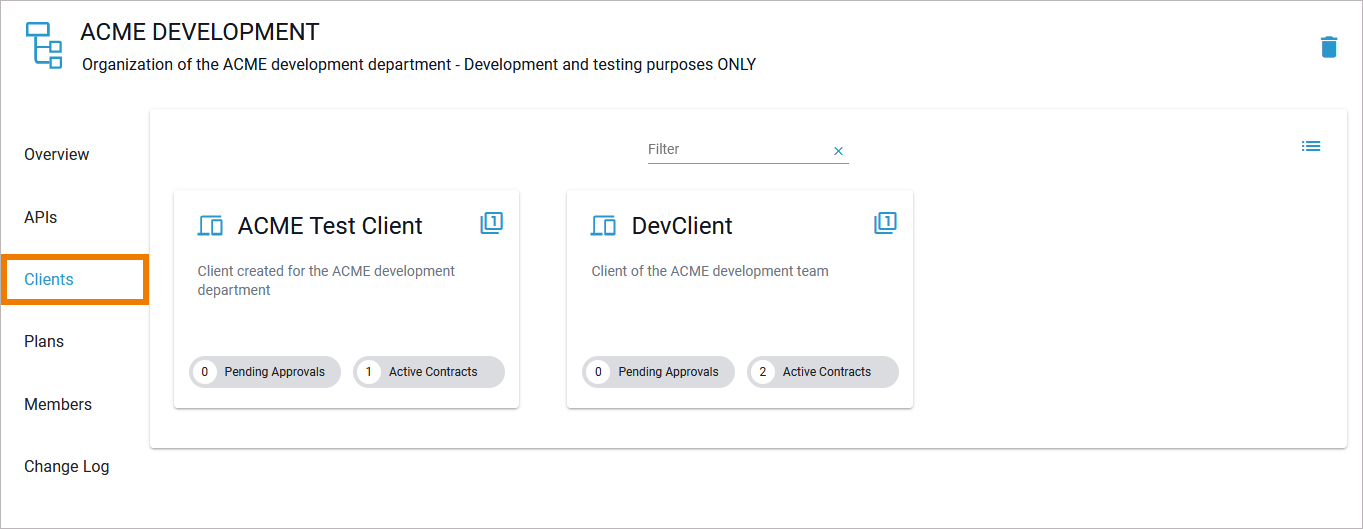Clear the filter with X icon
Screen dimensions: 1363x529
(x=839, y=151)
